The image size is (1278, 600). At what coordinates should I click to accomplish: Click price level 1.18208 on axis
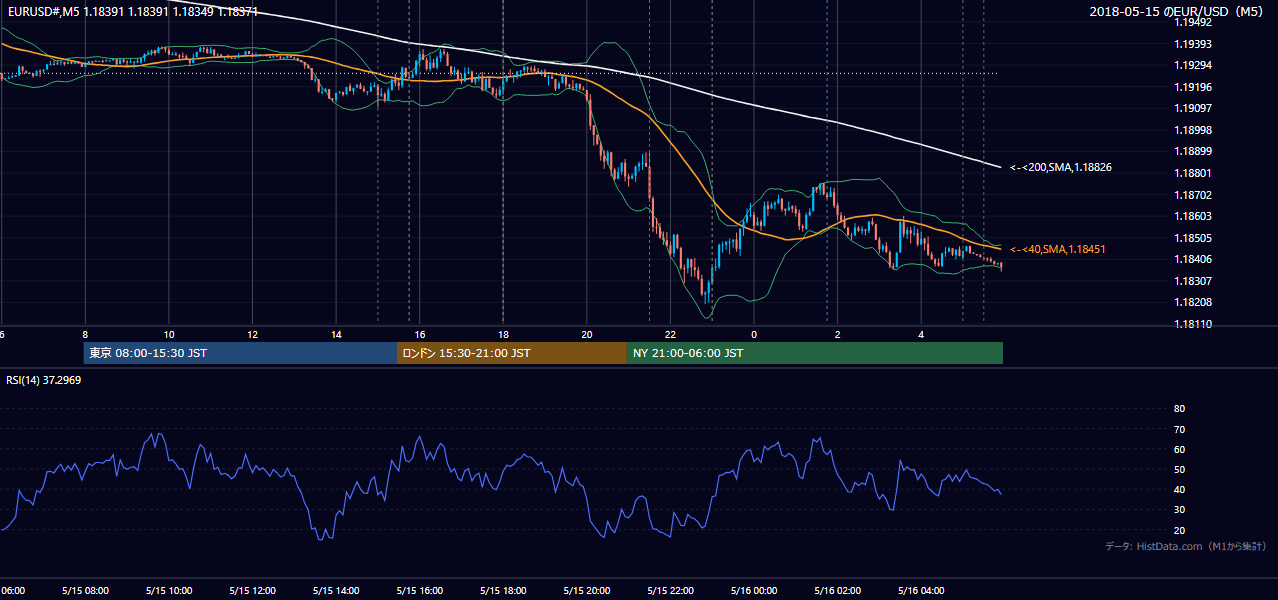point(1193,302)
